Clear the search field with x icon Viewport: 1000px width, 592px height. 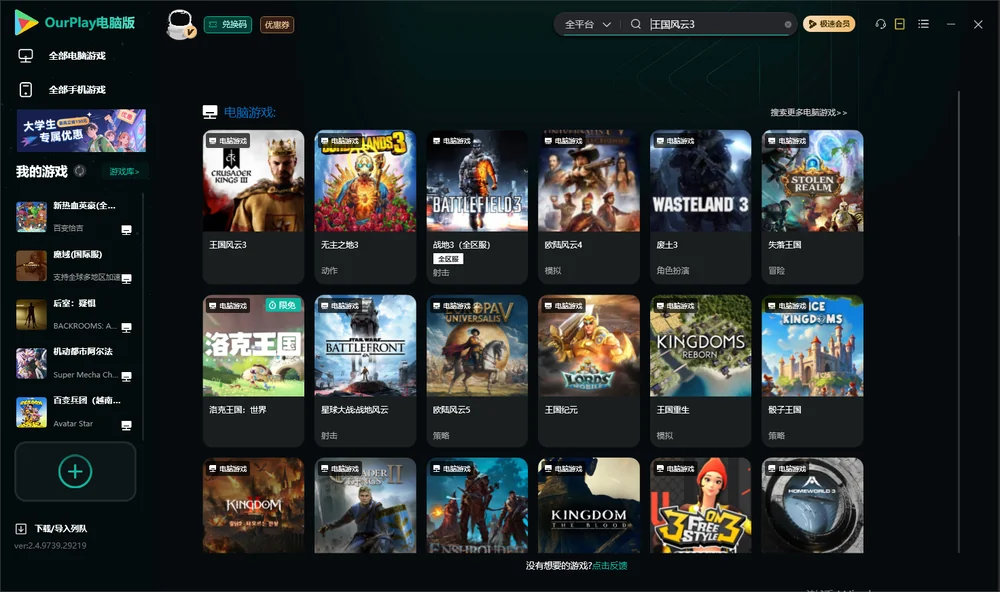tap(788, 24)
